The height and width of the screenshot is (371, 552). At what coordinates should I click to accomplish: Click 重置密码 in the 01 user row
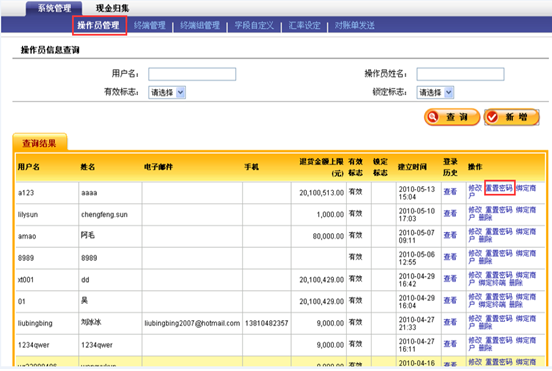coord(499,297)
